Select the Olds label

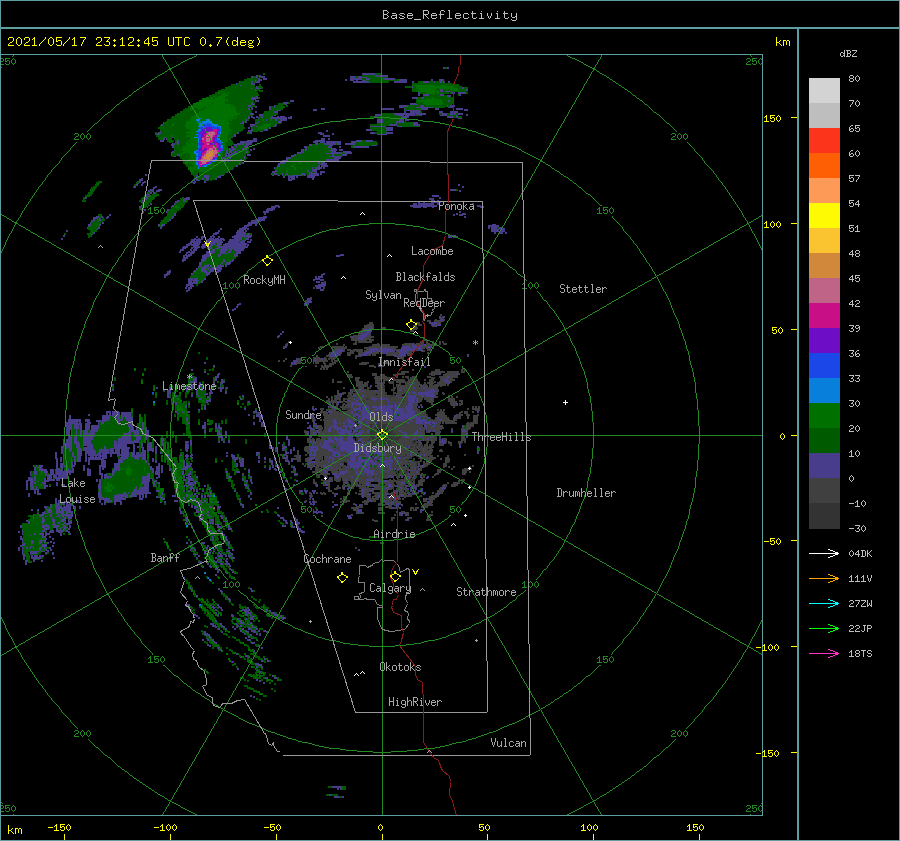381,417
